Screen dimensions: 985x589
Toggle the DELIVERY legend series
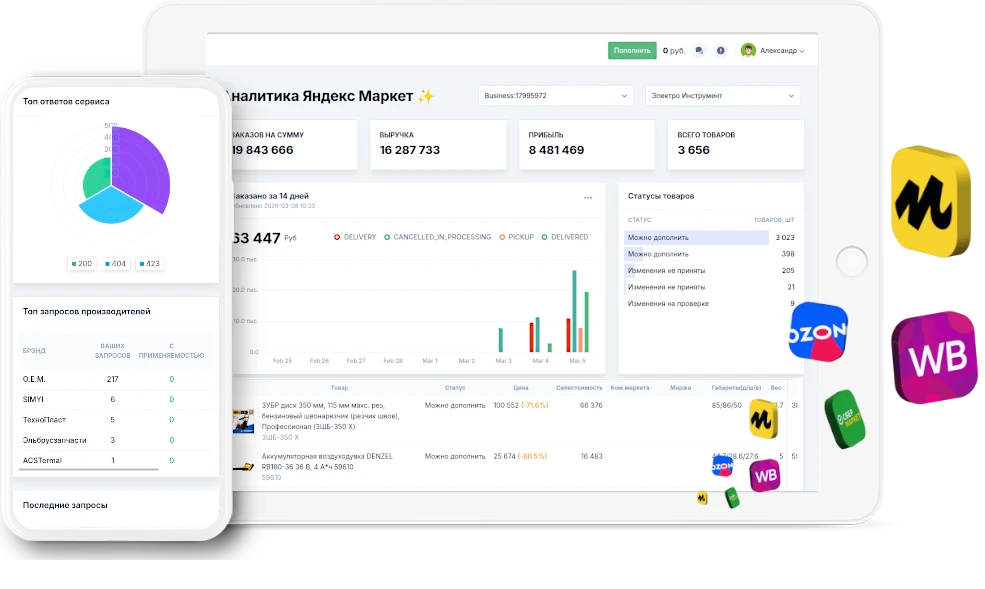point(355,237)
